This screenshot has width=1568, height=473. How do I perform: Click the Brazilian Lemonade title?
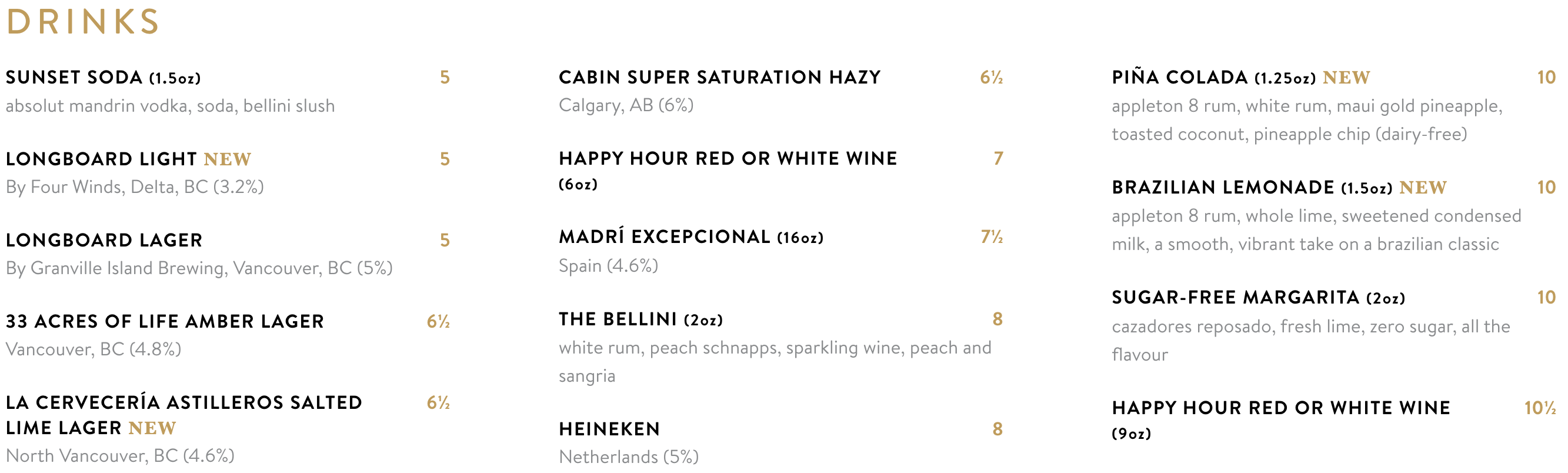pyautogui.click(x=1279, y=188)
